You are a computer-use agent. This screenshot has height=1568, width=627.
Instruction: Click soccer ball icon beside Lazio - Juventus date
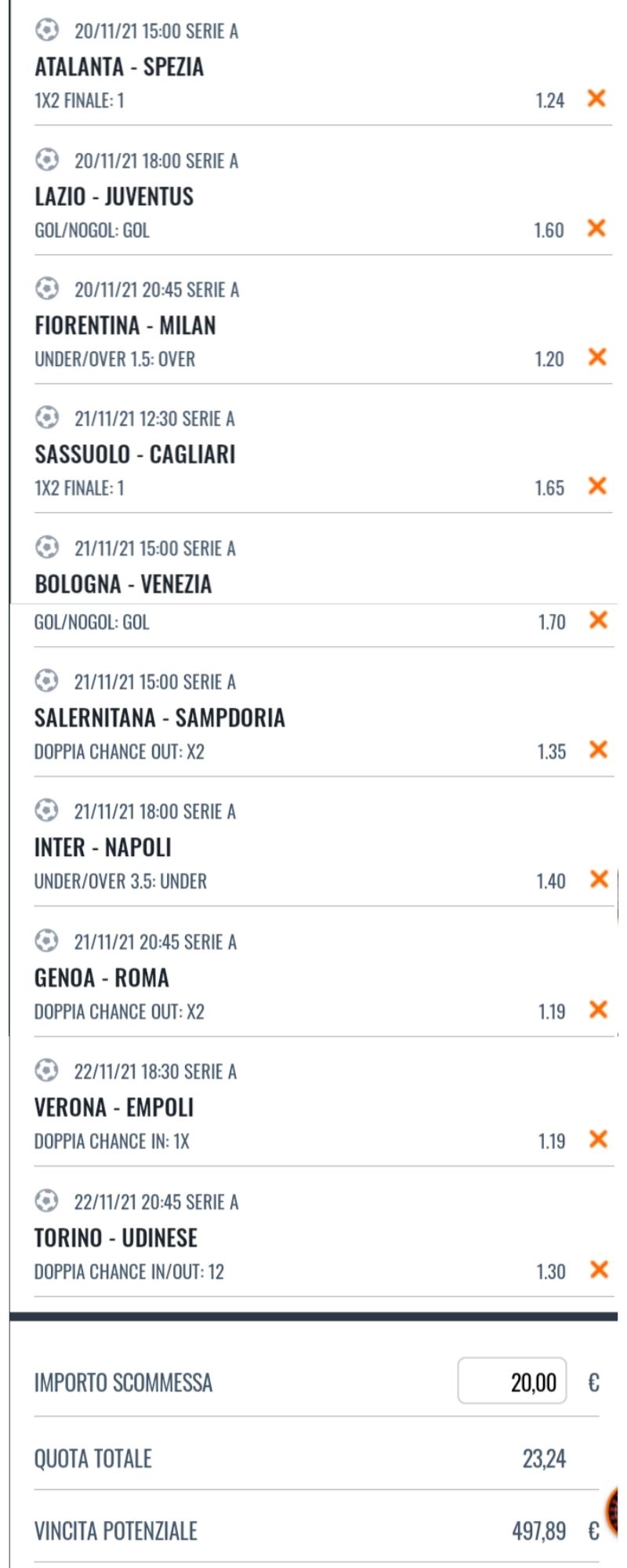47,160
